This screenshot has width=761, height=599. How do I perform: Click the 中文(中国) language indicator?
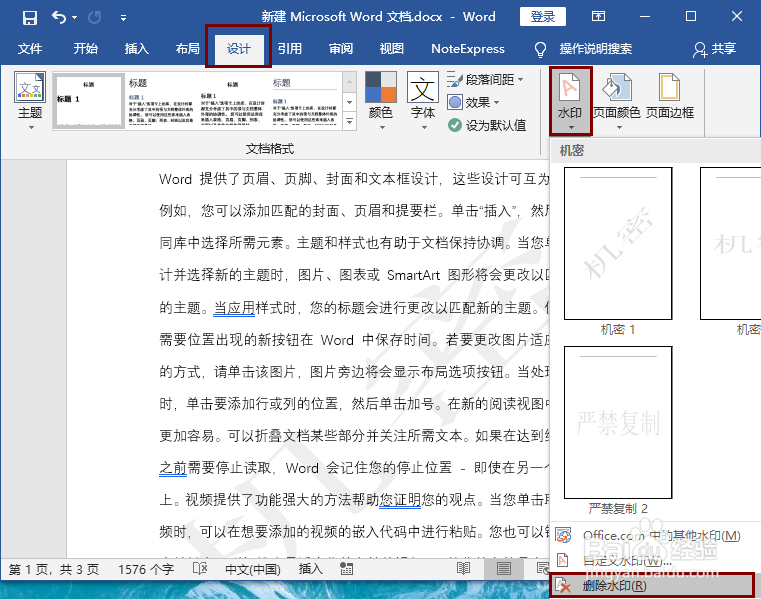click(253, 569)
